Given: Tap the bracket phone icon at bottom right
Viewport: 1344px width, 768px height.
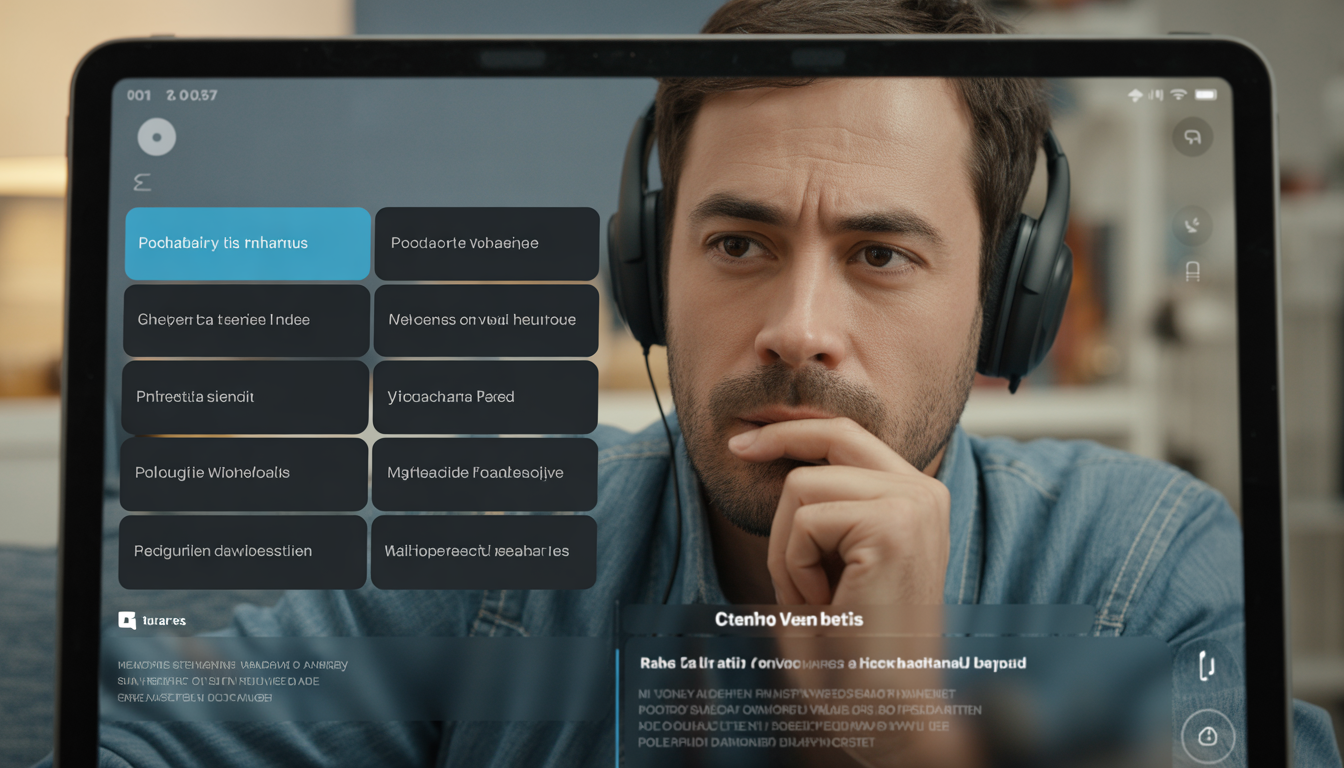Looking at the screenshot, I should [1207, 665].
